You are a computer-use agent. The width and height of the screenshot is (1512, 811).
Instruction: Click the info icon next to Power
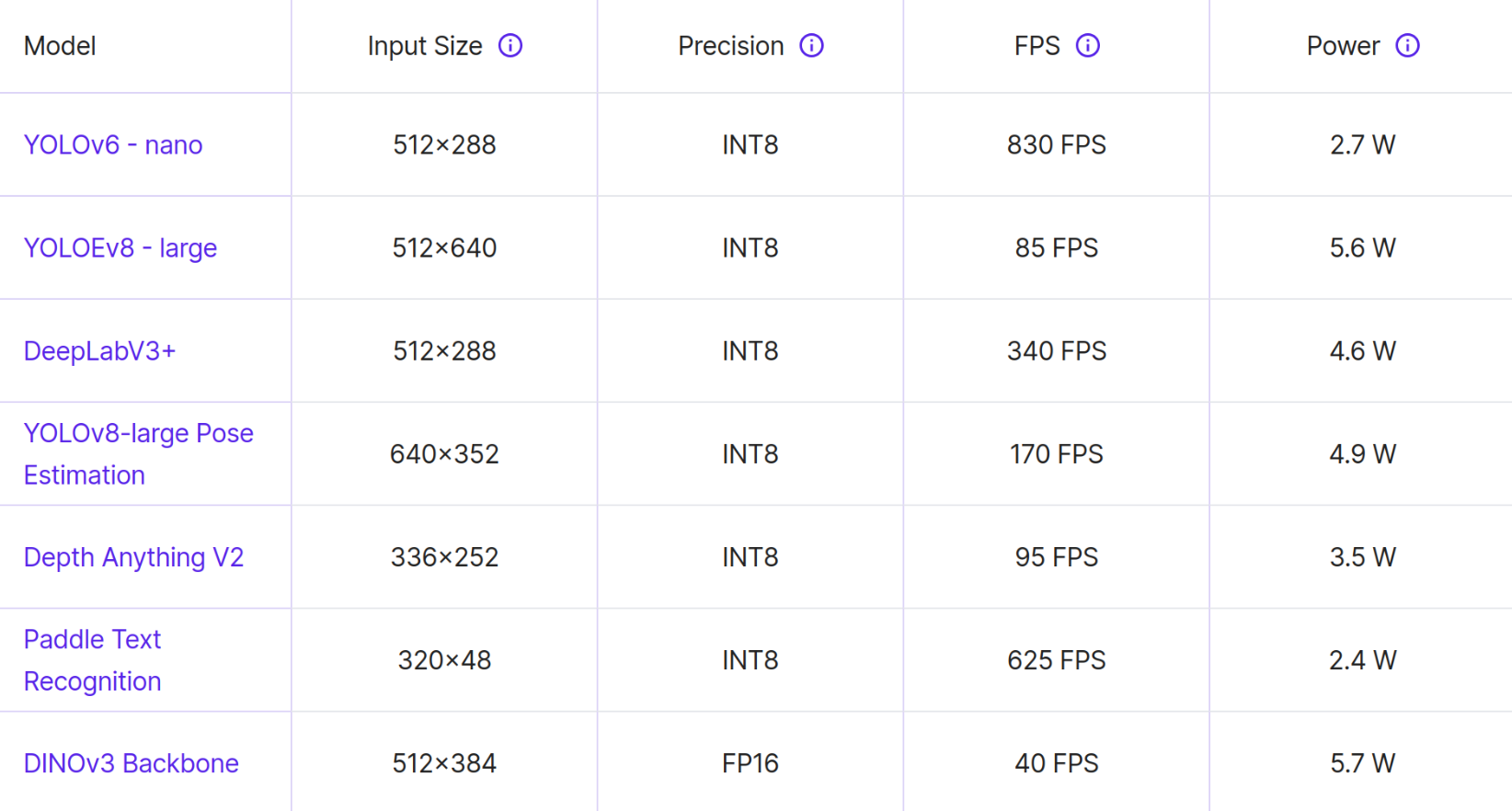[x=1407, y=46]
